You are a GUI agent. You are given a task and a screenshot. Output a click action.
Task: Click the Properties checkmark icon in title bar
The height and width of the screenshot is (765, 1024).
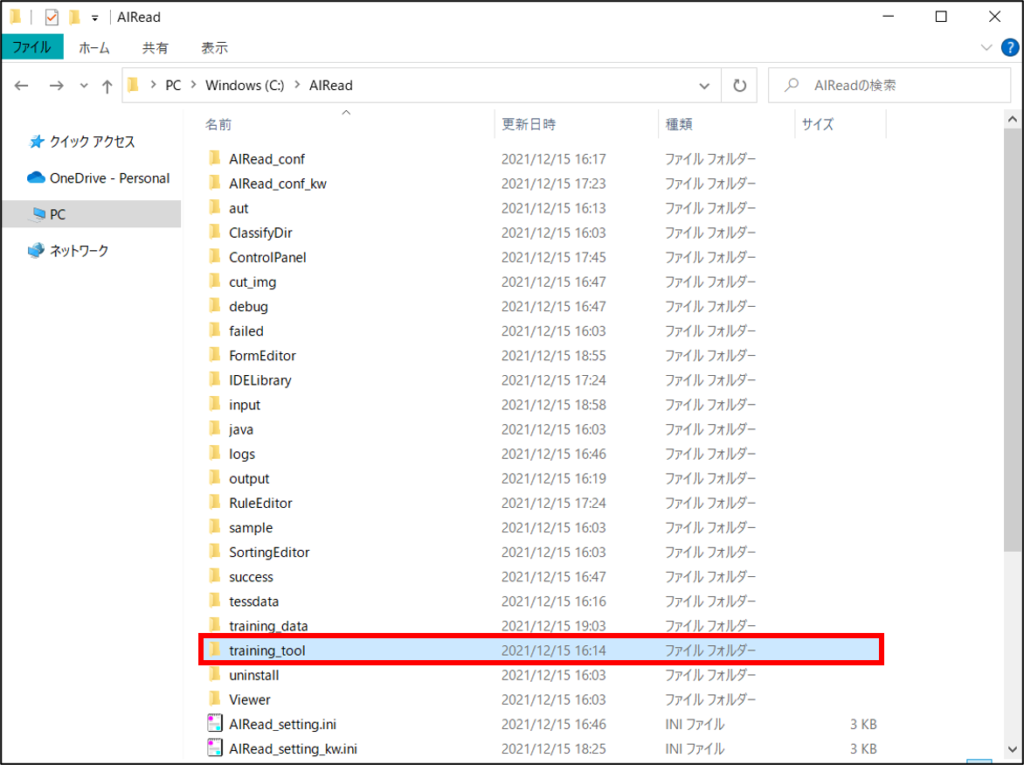tap(52, 17)
